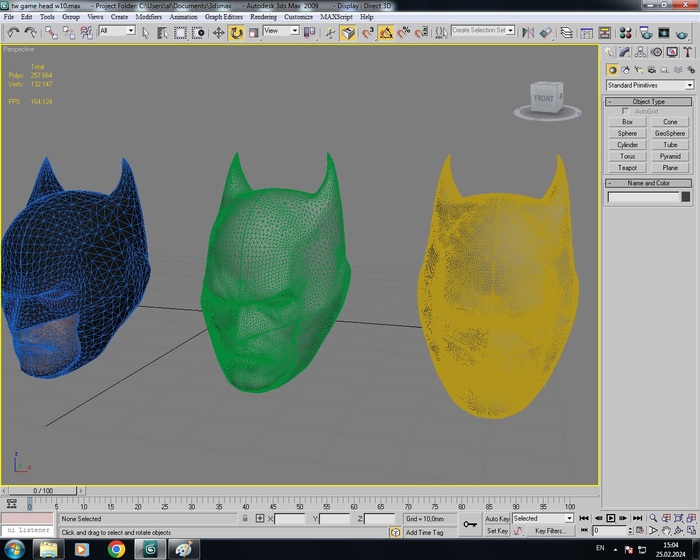
Task: Click the Undo arrow in toolbar
Action: pos(13,32)
